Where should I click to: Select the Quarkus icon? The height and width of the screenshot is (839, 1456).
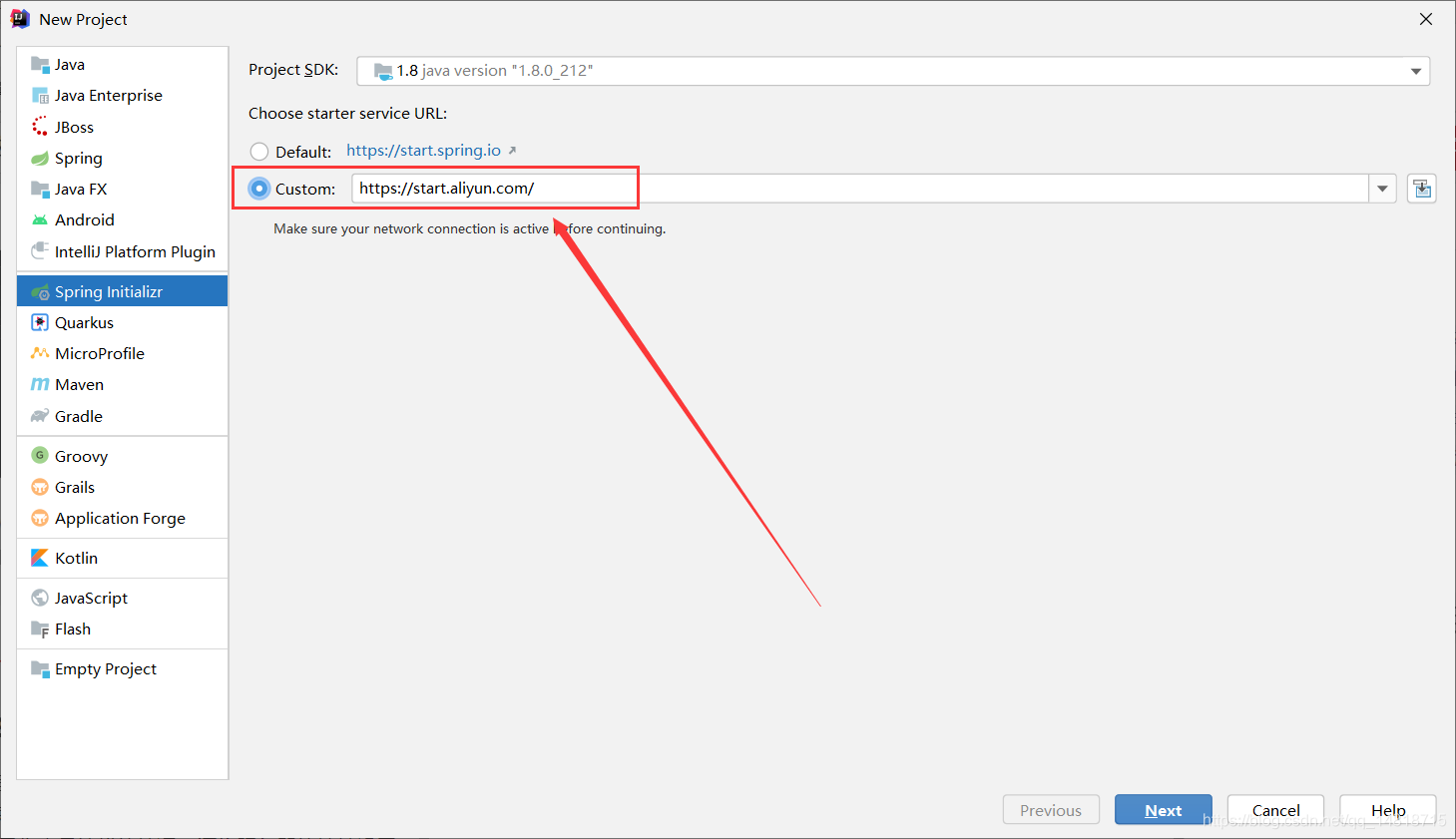40,322
